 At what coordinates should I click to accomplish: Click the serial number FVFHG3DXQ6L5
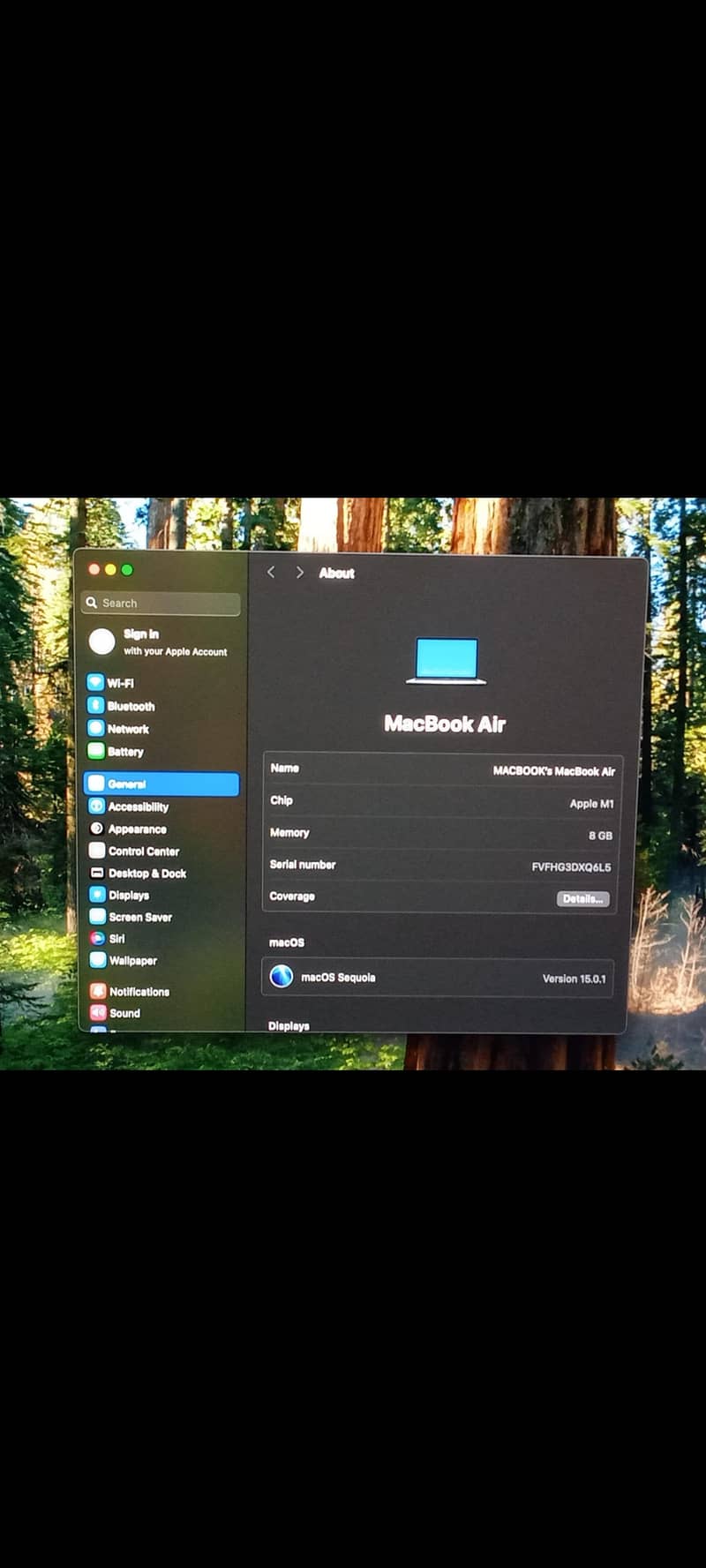571,867
